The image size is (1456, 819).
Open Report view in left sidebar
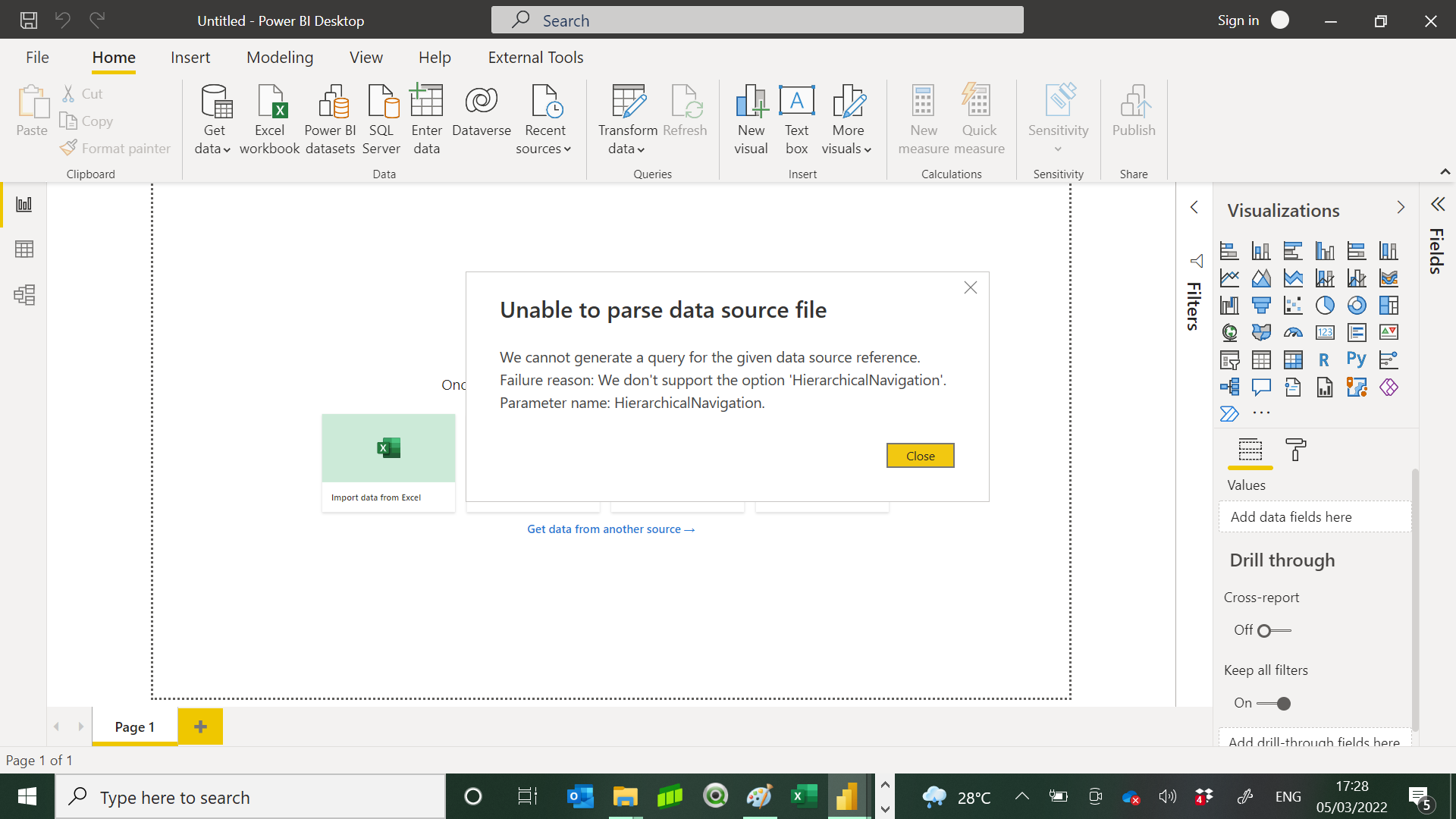24,205
